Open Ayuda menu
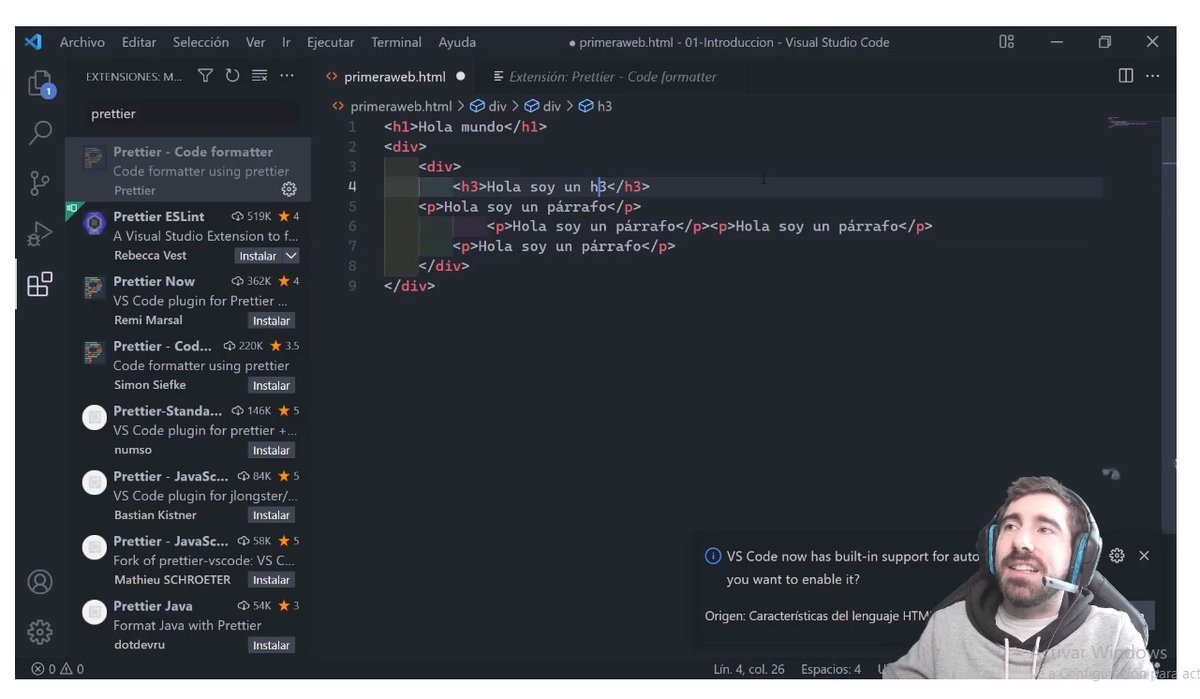1200x699 pixels. coord(457,42)
